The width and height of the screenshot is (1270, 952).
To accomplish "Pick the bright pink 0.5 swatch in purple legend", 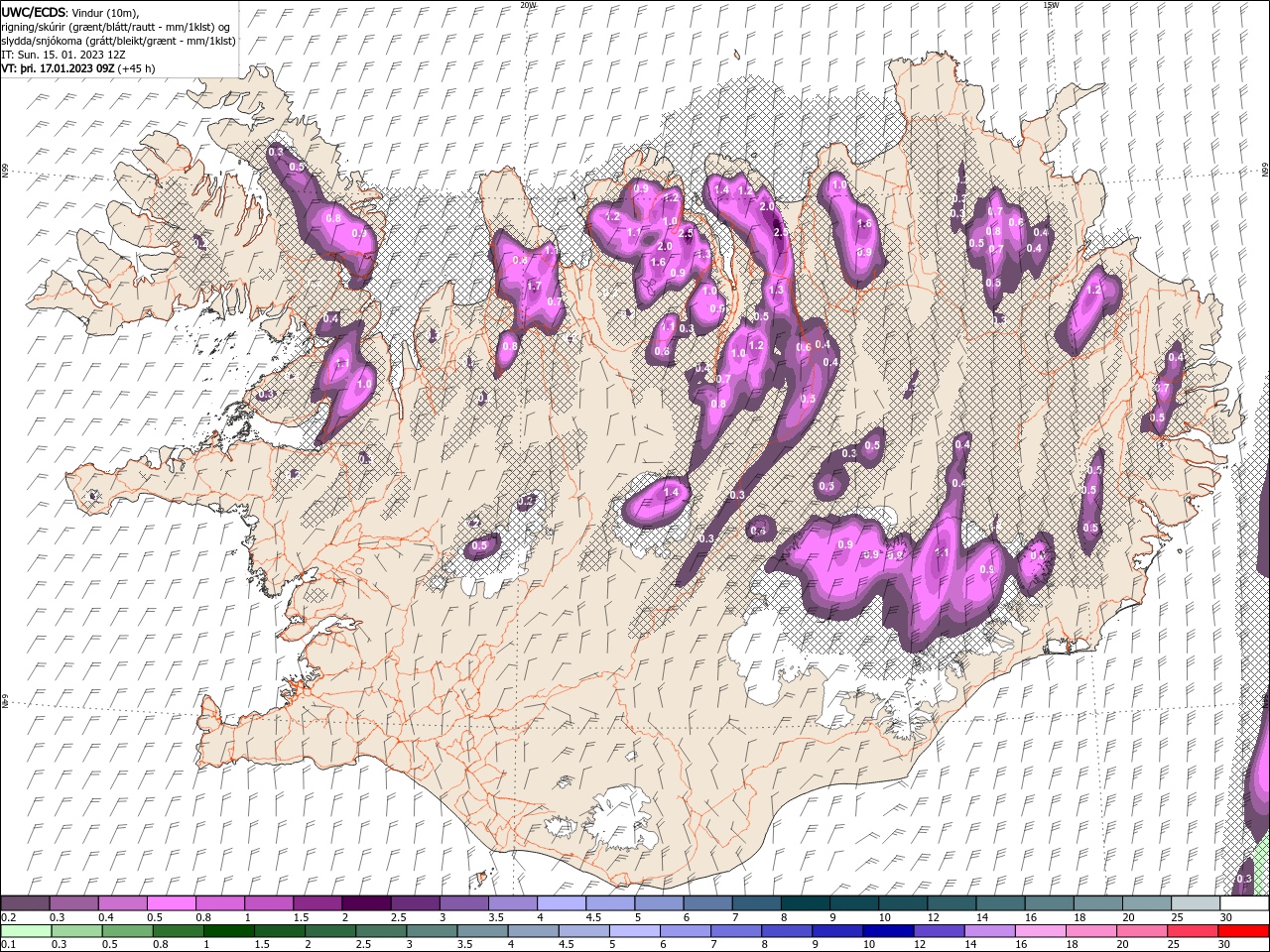I will 171,903.
